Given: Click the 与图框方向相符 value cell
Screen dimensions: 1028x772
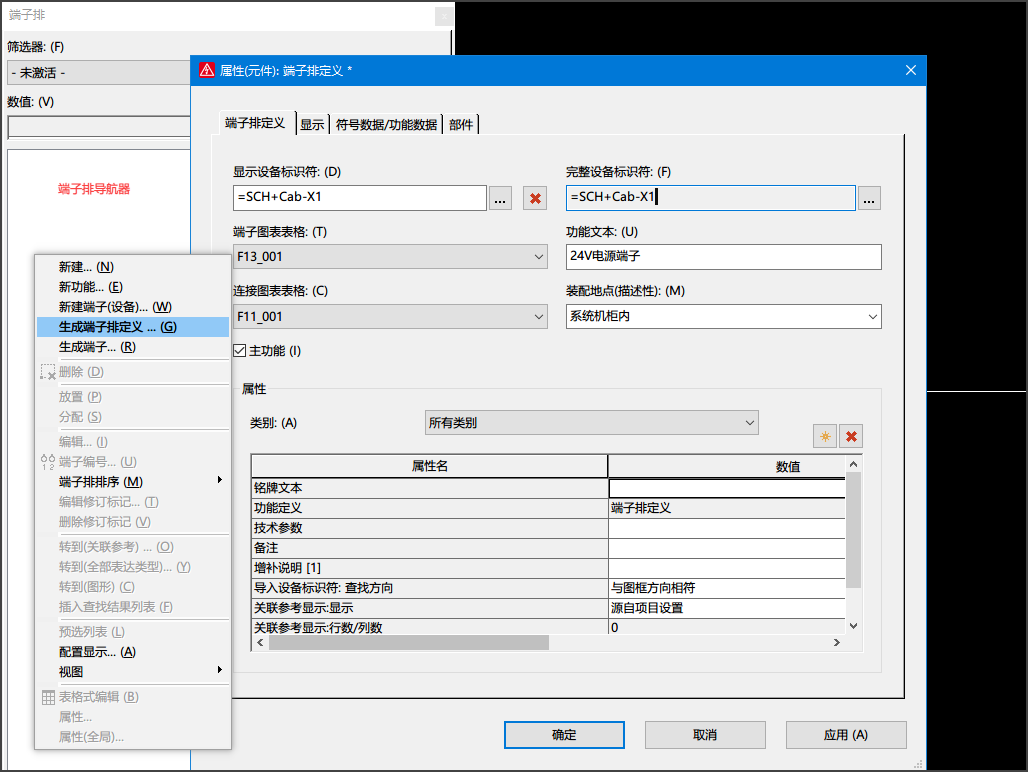Looking at the screenshot, I should 727,588.
